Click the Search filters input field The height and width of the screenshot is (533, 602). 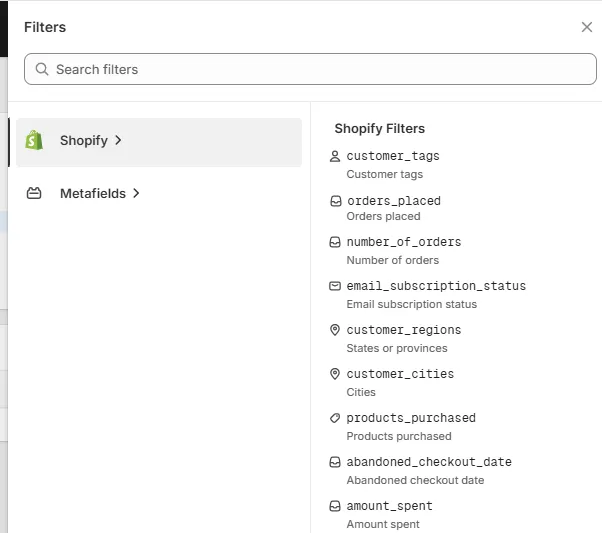(310, 69)
